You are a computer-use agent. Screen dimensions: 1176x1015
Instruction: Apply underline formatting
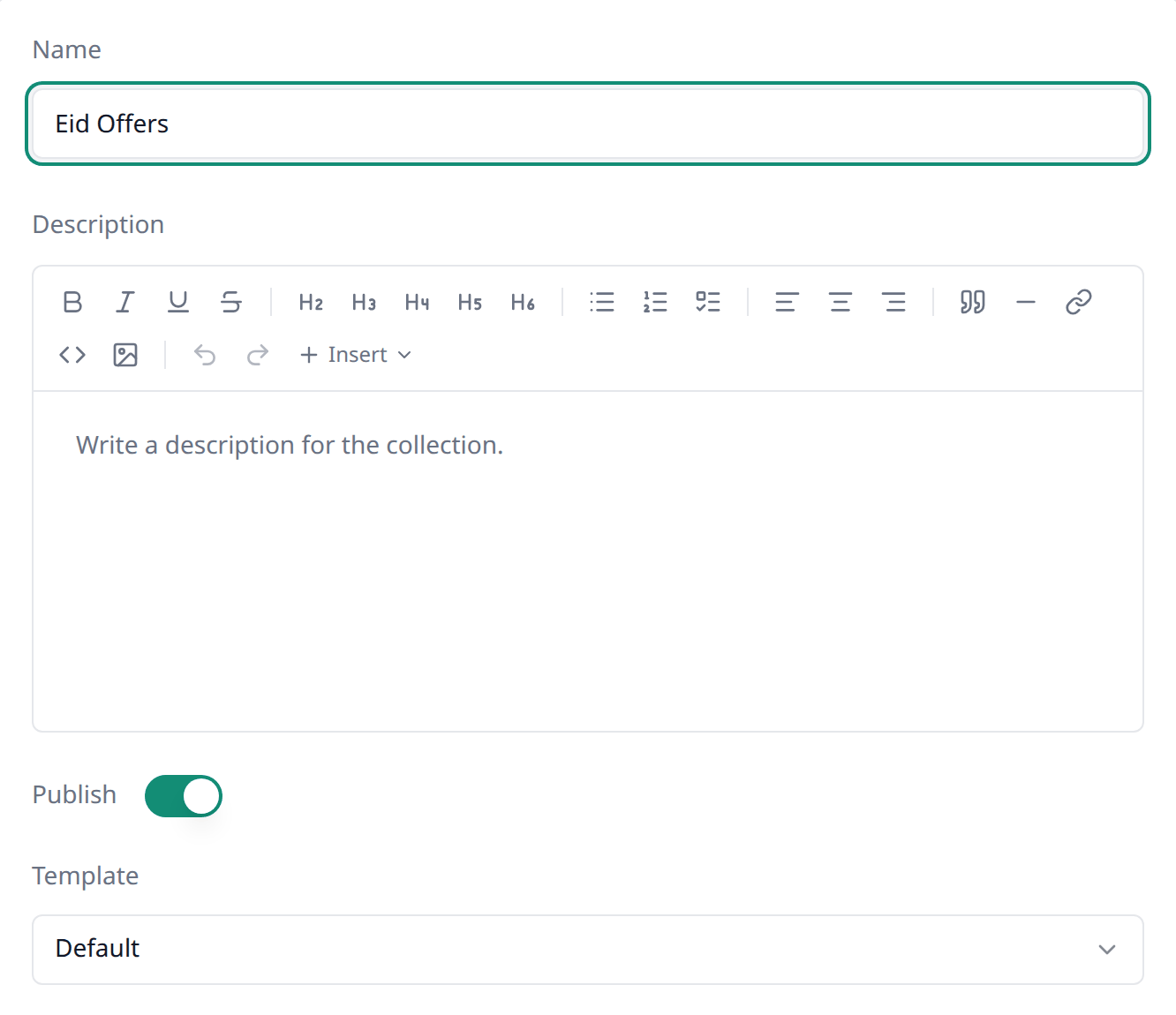(178, 302)
